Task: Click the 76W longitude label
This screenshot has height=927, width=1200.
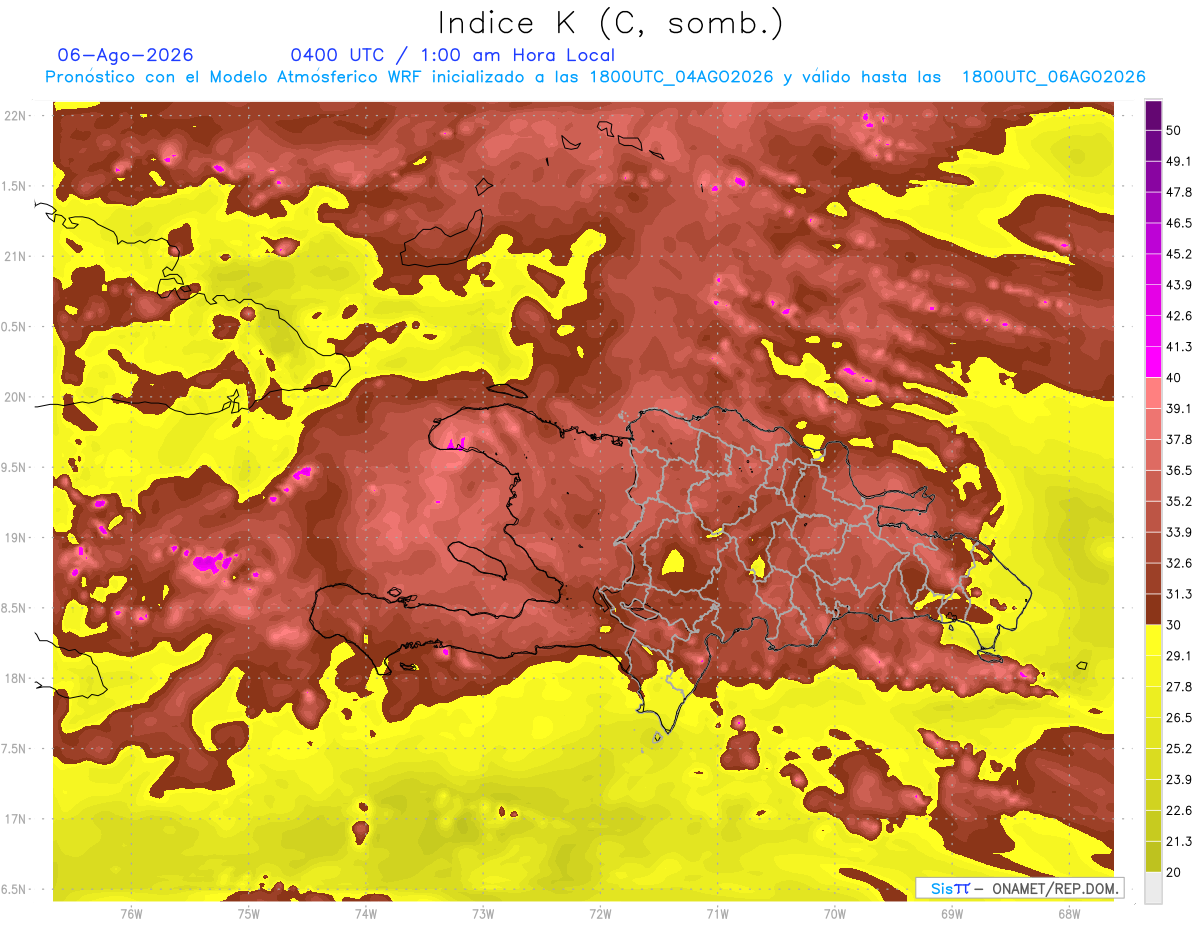Action: point(131,912)
